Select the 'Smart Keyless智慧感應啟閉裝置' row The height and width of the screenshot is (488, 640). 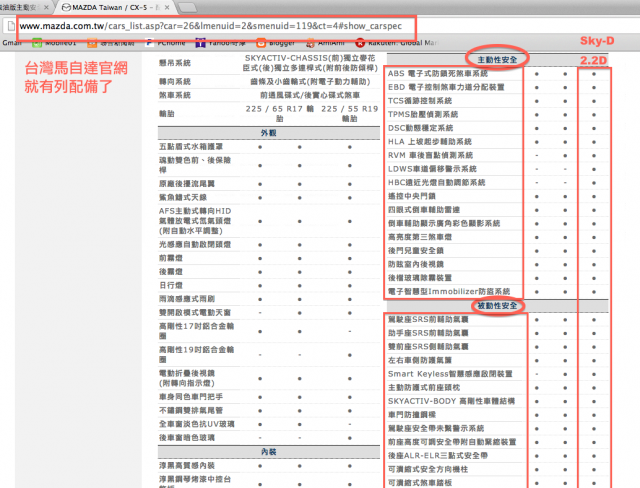(x=497, y=374)
